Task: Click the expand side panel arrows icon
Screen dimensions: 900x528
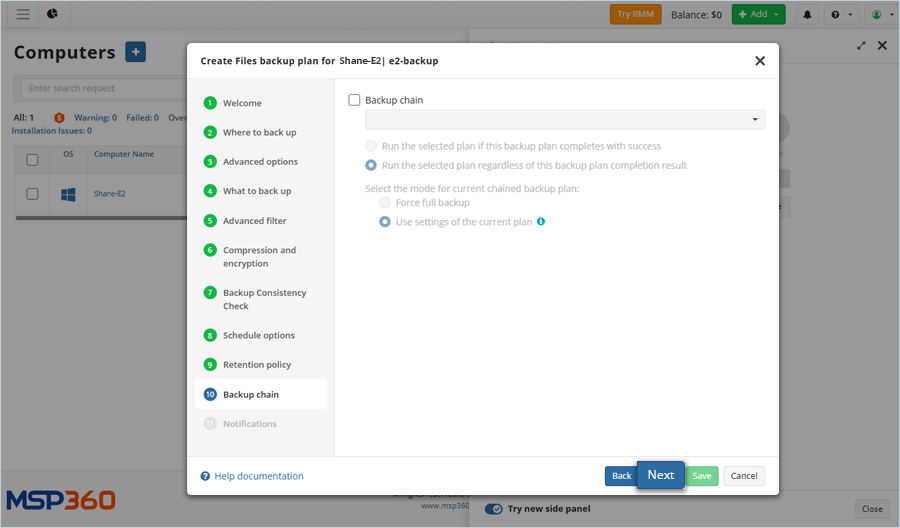Action: 862,45
